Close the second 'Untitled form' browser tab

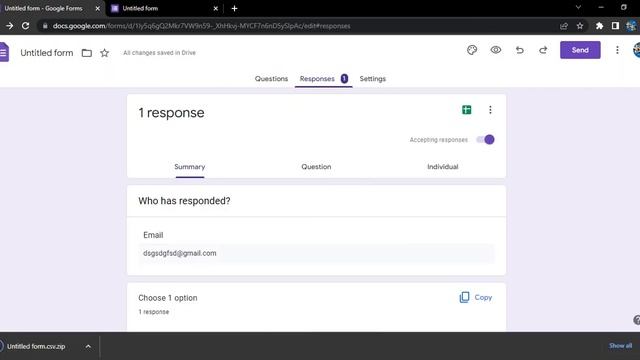(x=216, y=8)
